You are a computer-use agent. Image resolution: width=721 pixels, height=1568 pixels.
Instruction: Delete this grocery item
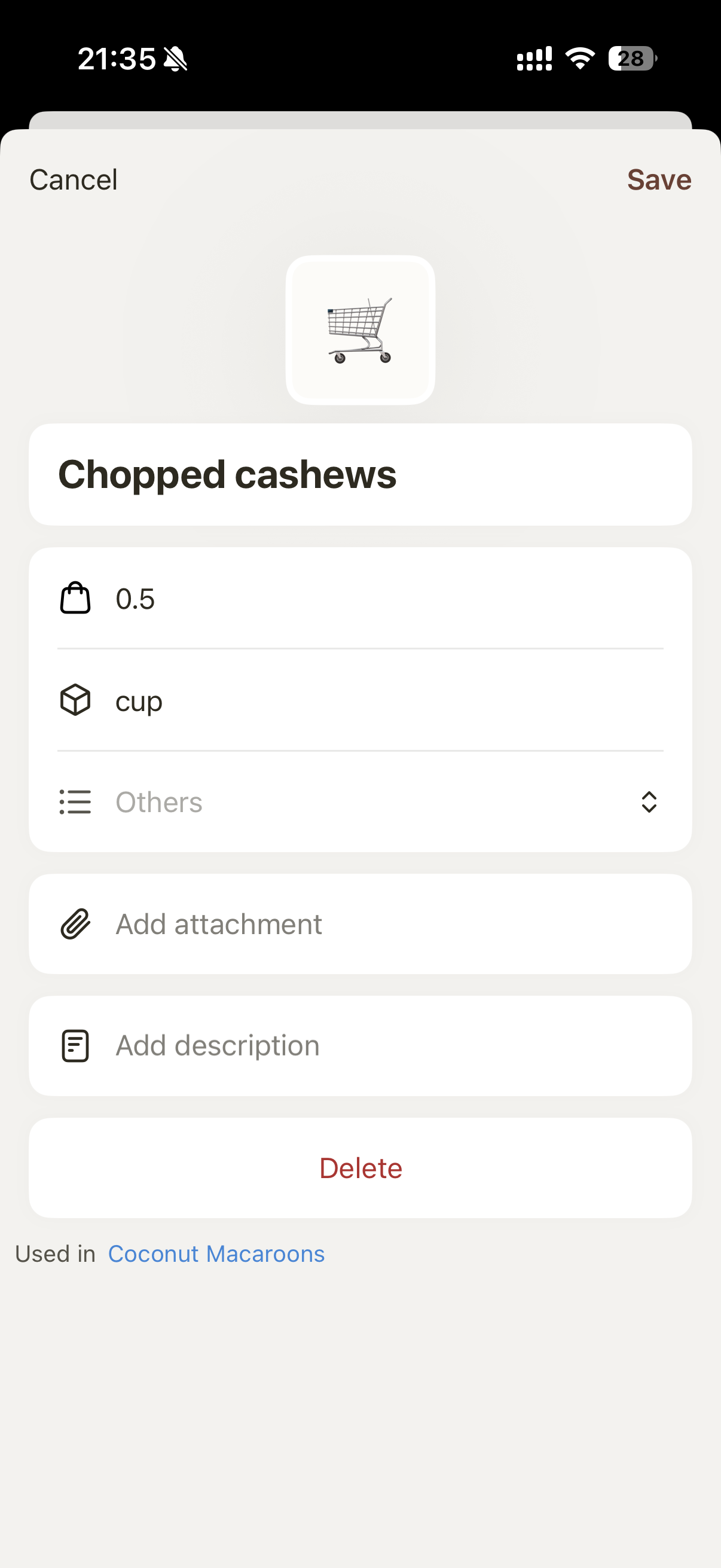point(360,1167)
